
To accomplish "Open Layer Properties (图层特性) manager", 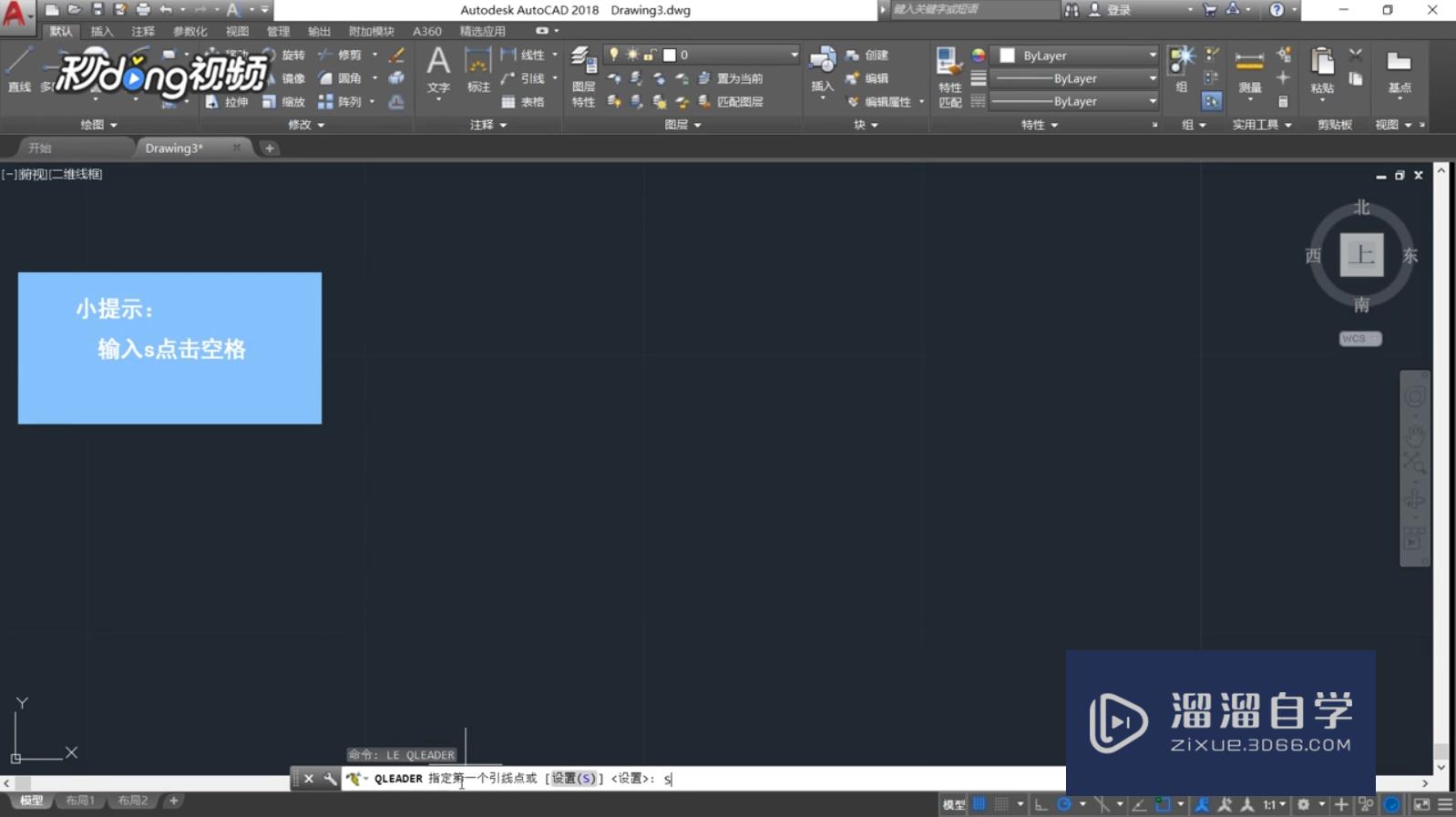I will (x=583, y=77).
